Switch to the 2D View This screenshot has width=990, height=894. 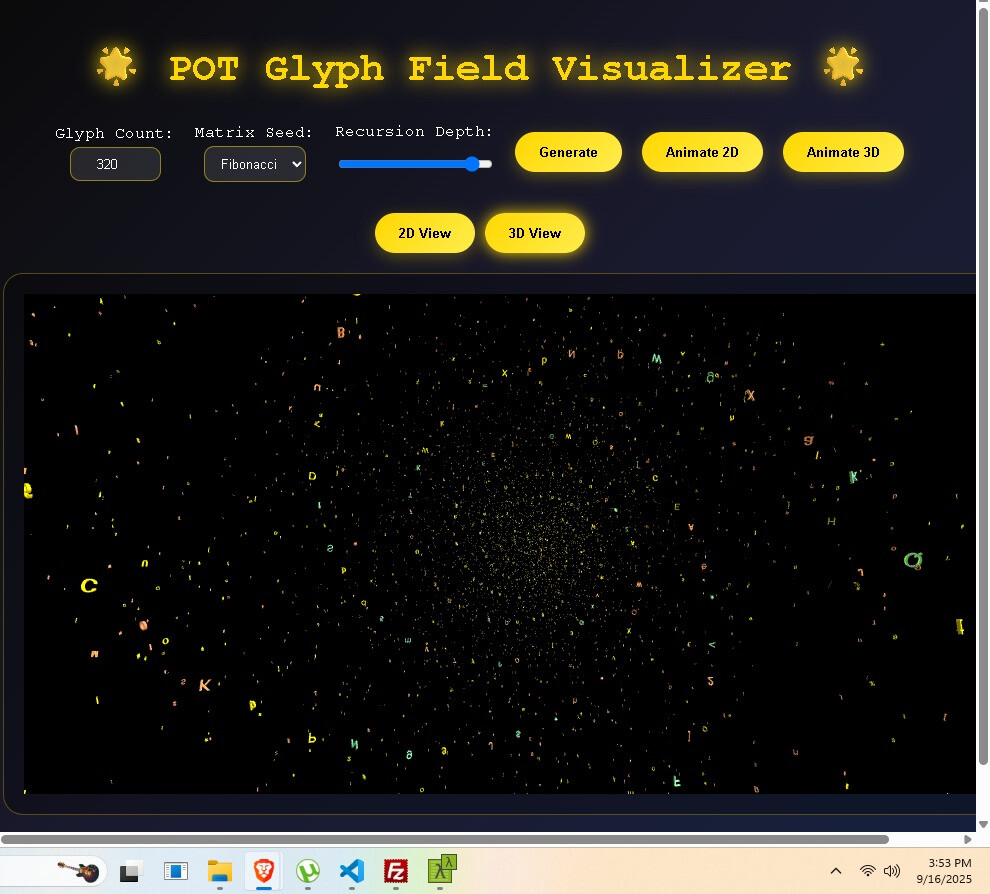coord(425,233)
